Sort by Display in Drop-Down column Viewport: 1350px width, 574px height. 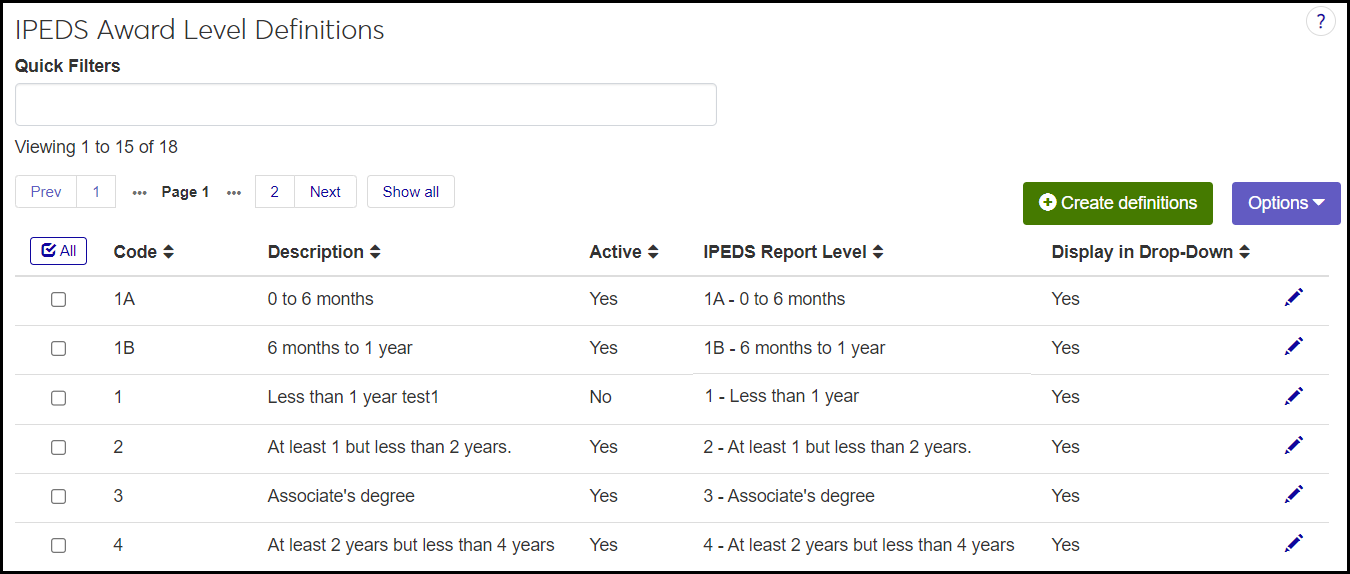pyautogui.click(x=1244, y=253)
